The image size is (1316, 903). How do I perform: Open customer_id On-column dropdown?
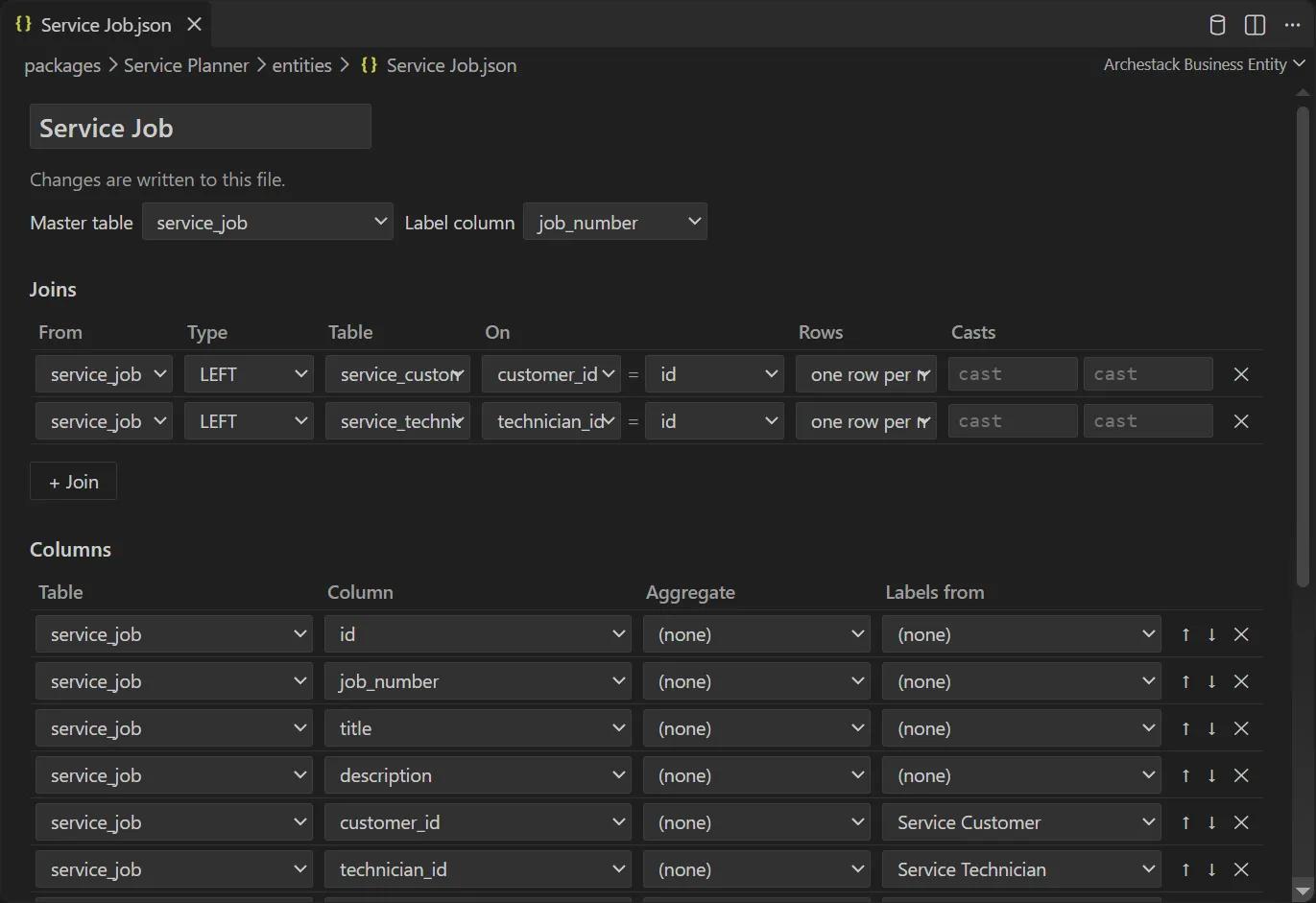click(551, 374)
